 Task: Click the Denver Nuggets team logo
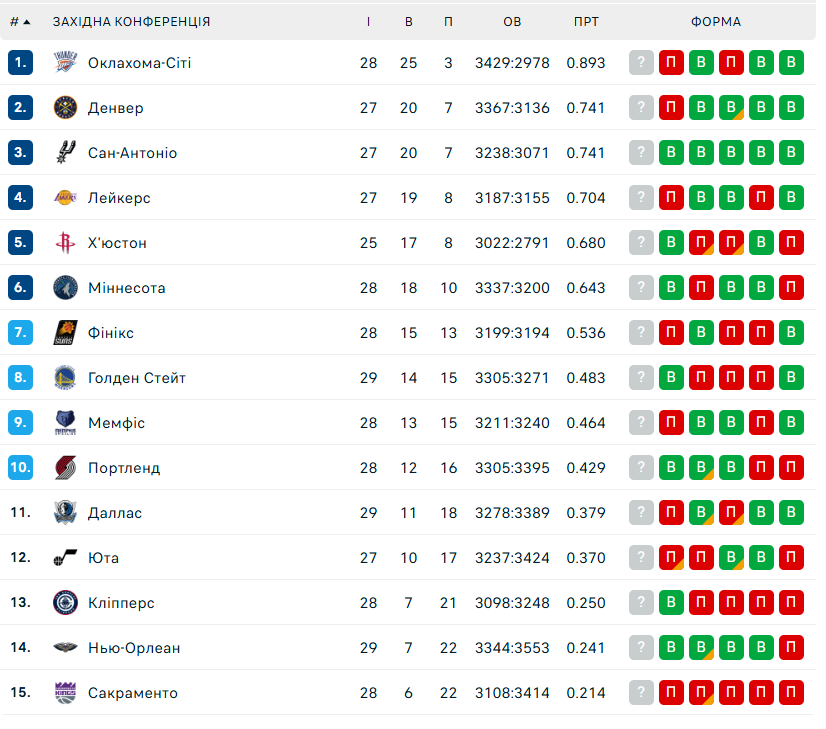click(65, 108)
